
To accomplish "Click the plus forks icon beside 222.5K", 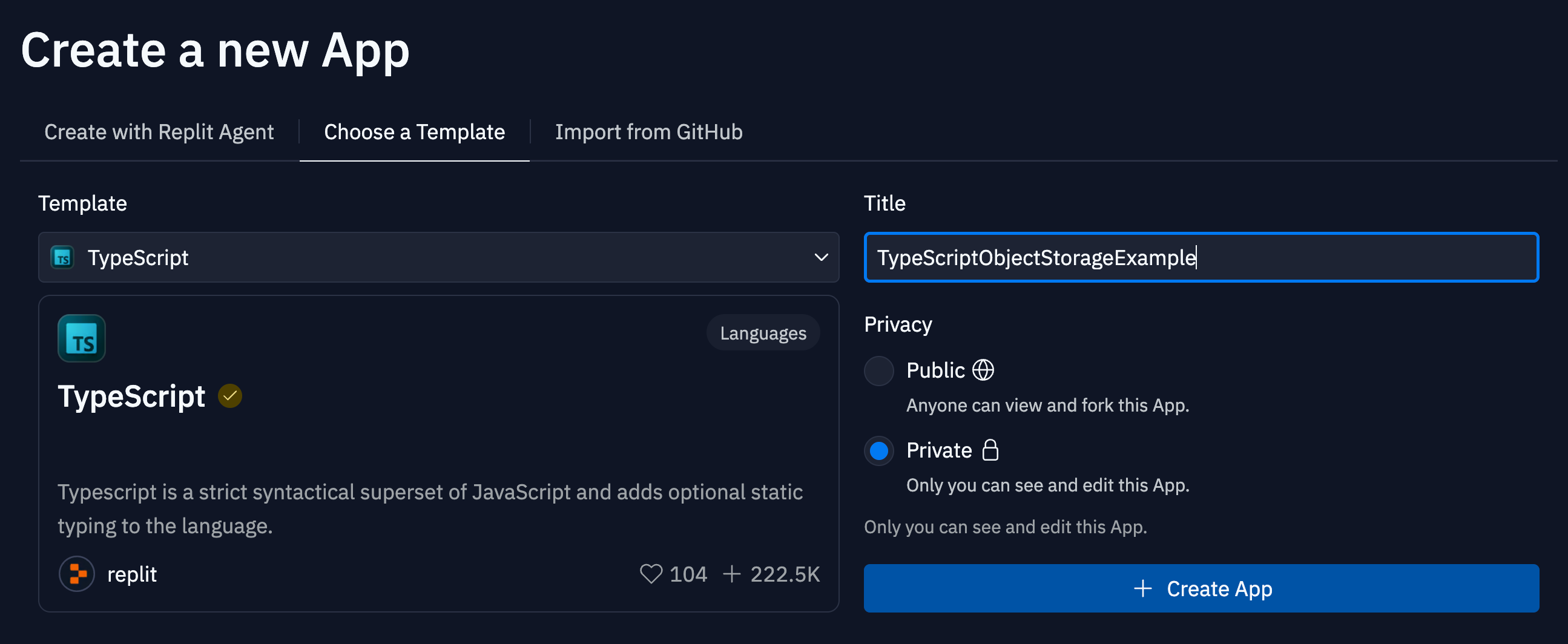I will pyautogui.click(x=732, y=574).
